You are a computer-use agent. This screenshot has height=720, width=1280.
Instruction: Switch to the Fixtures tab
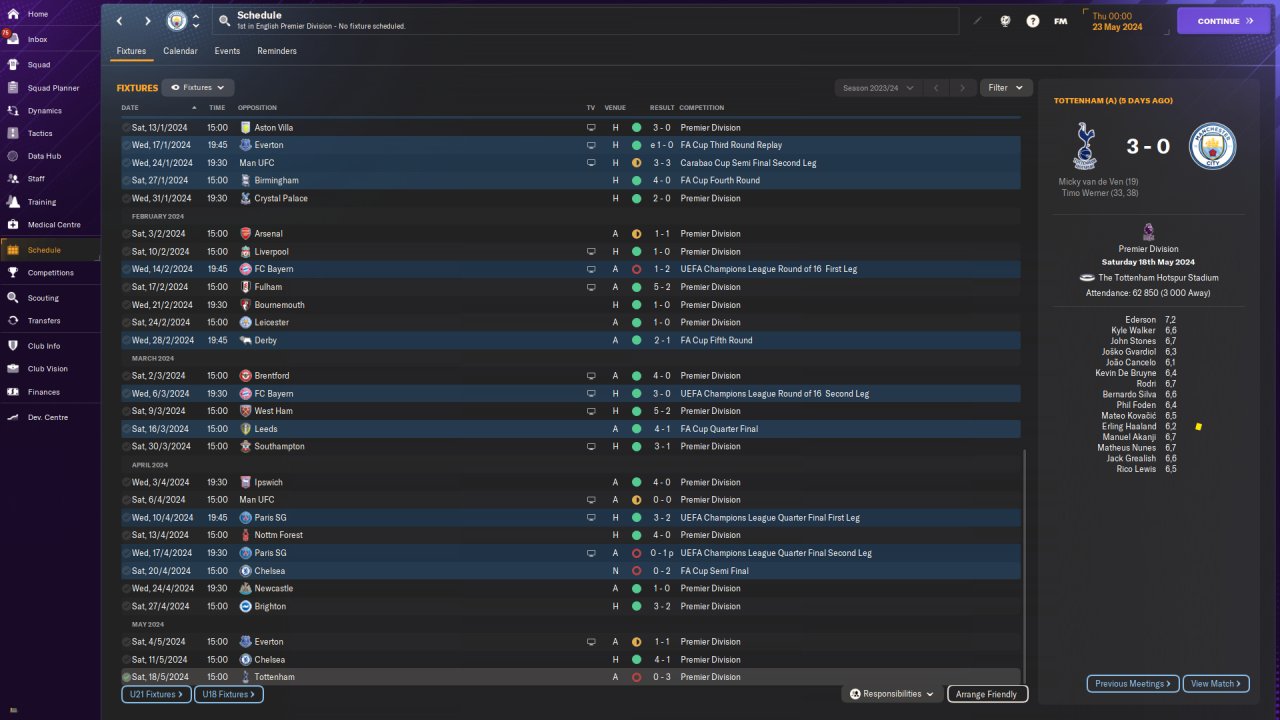click(x=131, y=51)
